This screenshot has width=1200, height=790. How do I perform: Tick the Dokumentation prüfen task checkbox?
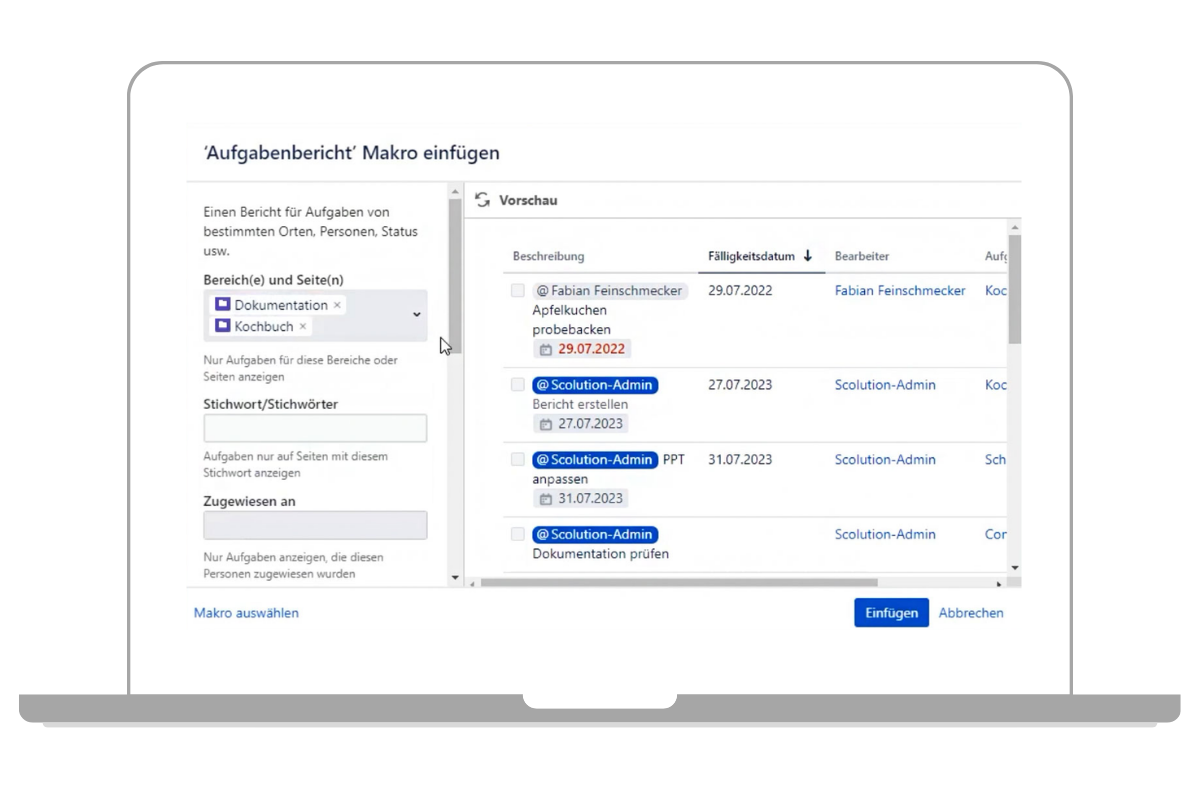tap(517, 534)
